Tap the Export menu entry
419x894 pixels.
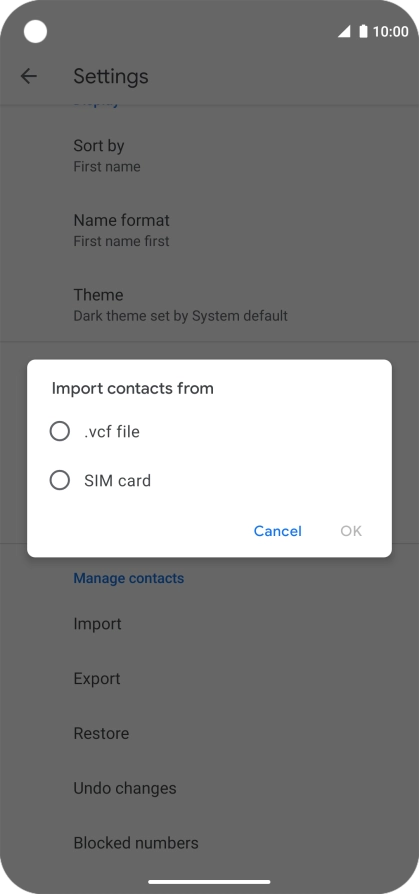pyautogui.click(x=209, y=678)
